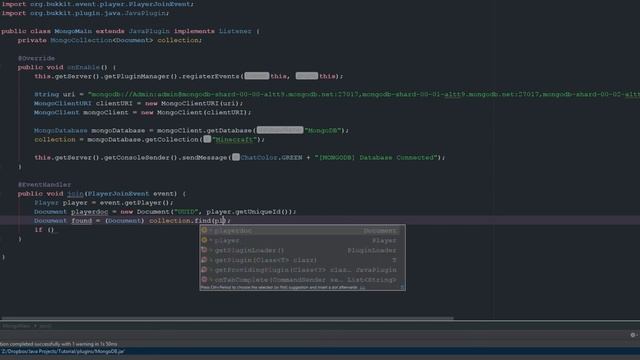Click the getDatabase method call

tap(229, 130)
